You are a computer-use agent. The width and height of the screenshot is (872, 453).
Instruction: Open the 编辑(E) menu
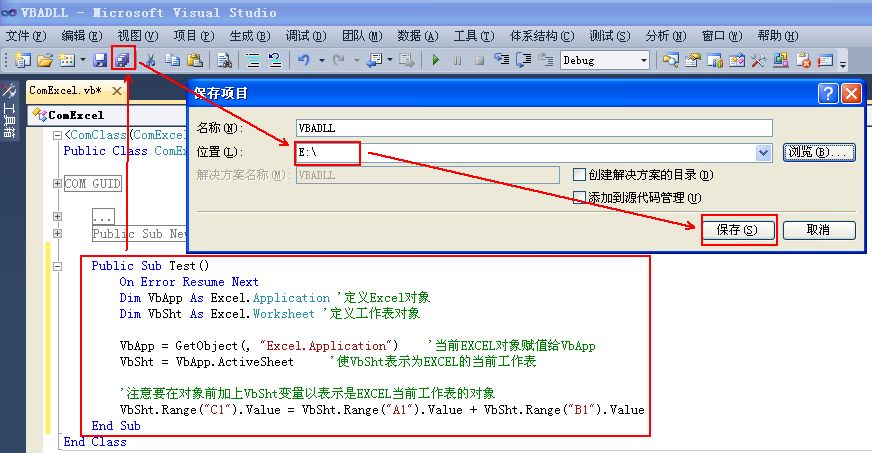point(82,36)
